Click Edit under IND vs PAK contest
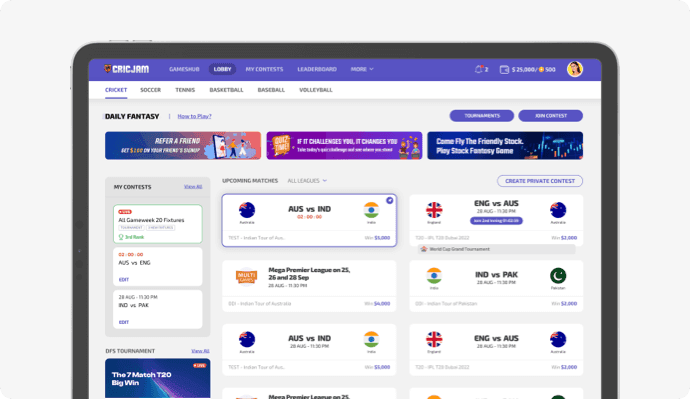Screen dimensions: 690x399 pos(124,322)
